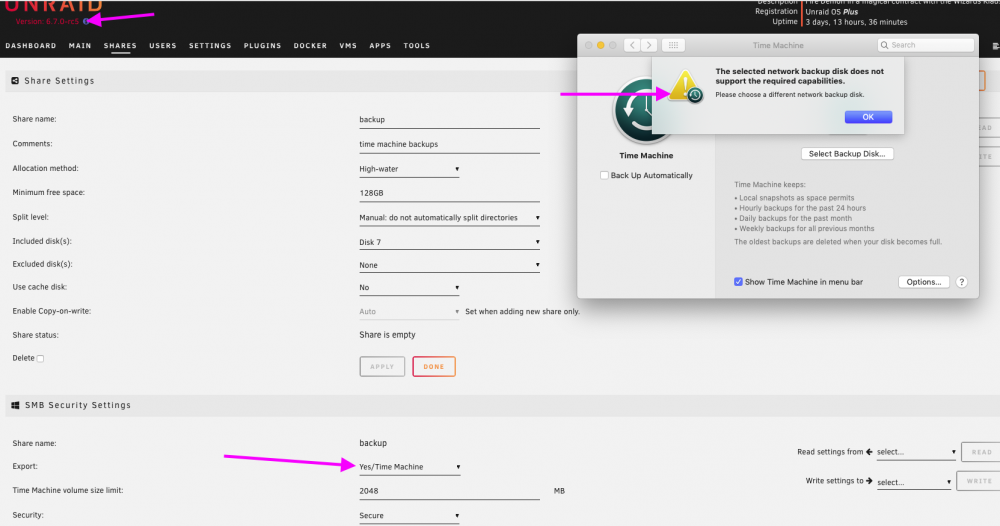Click the Share Settings heading text
This screenshot has width=1000, height=526.
click(x=59, y=81)
